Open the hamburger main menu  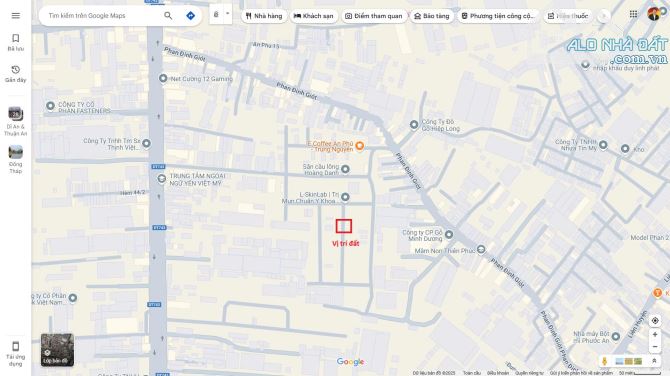click(15, 16)
